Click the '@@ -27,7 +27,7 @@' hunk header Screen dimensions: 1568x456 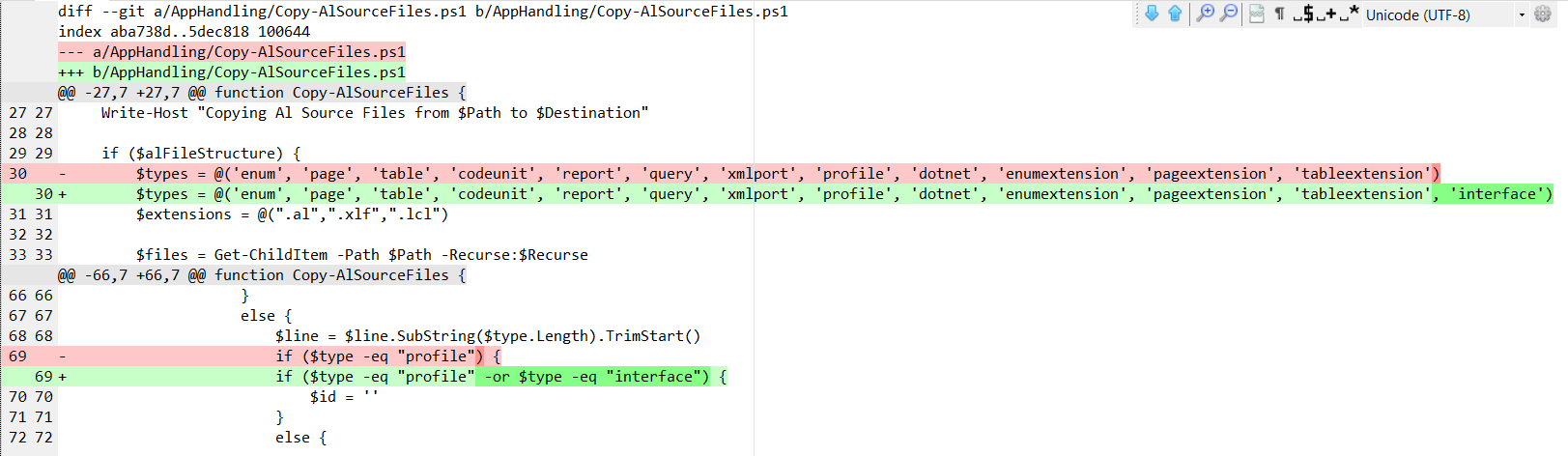262,93
